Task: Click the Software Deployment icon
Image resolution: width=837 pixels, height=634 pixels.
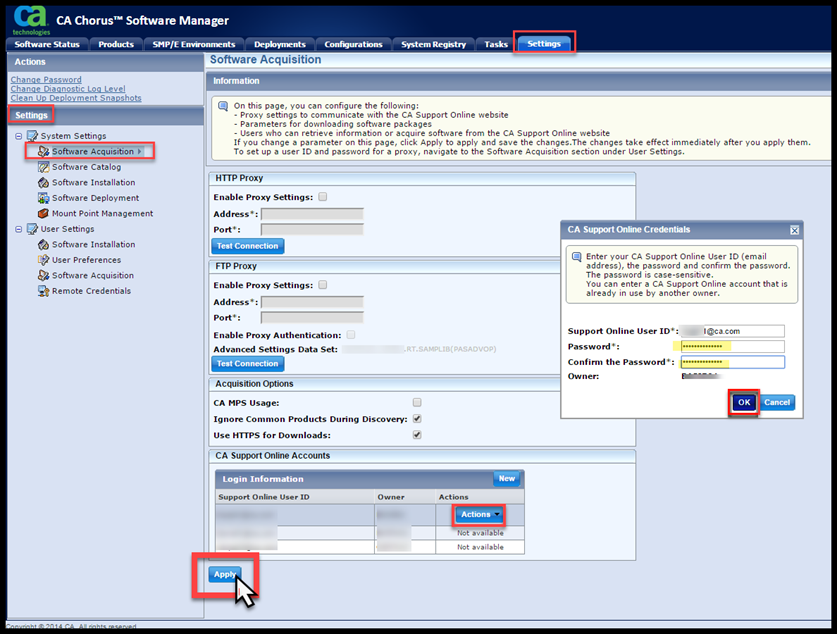Action: [43, 198]
